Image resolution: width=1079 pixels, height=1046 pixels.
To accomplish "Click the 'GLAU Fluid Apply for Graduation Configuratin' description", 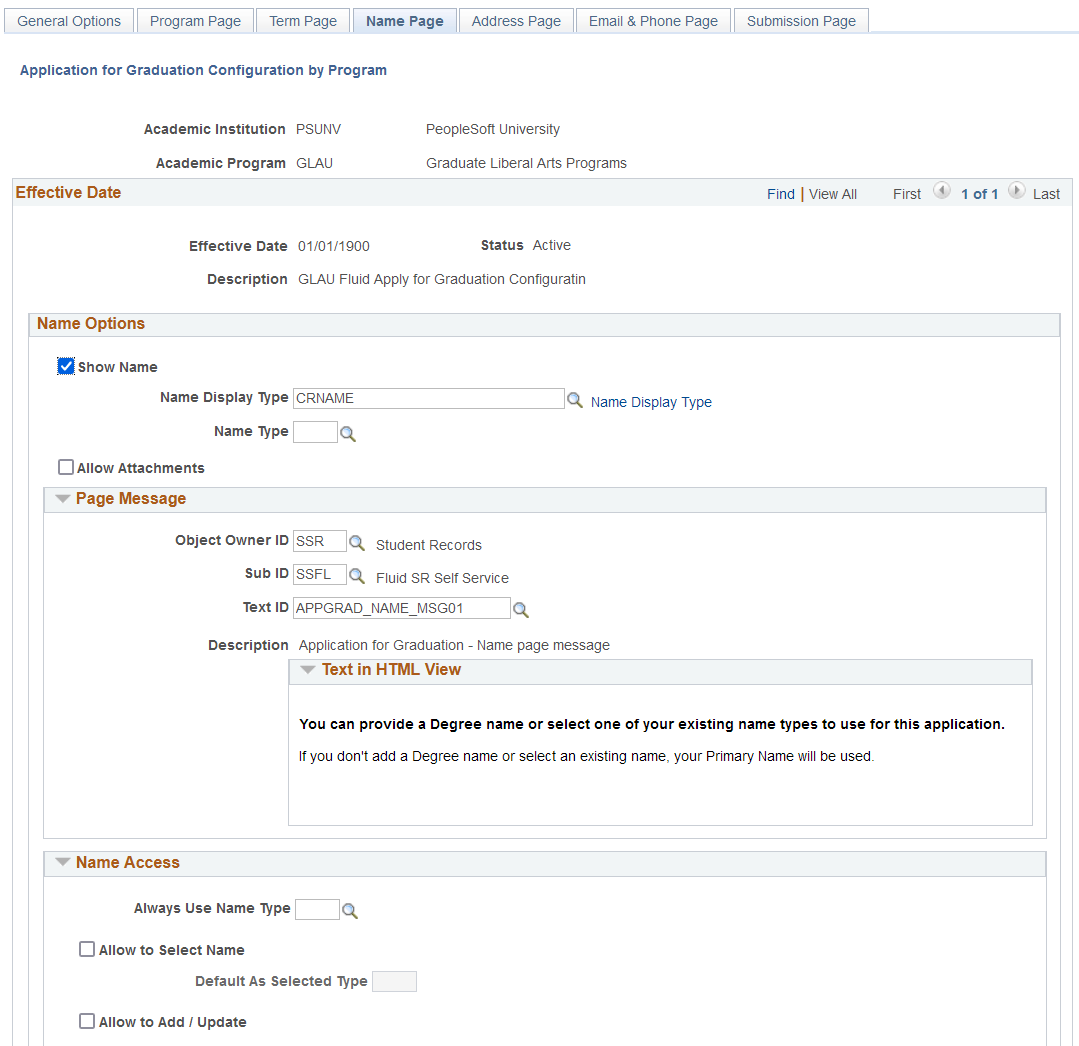I will 442,279.
